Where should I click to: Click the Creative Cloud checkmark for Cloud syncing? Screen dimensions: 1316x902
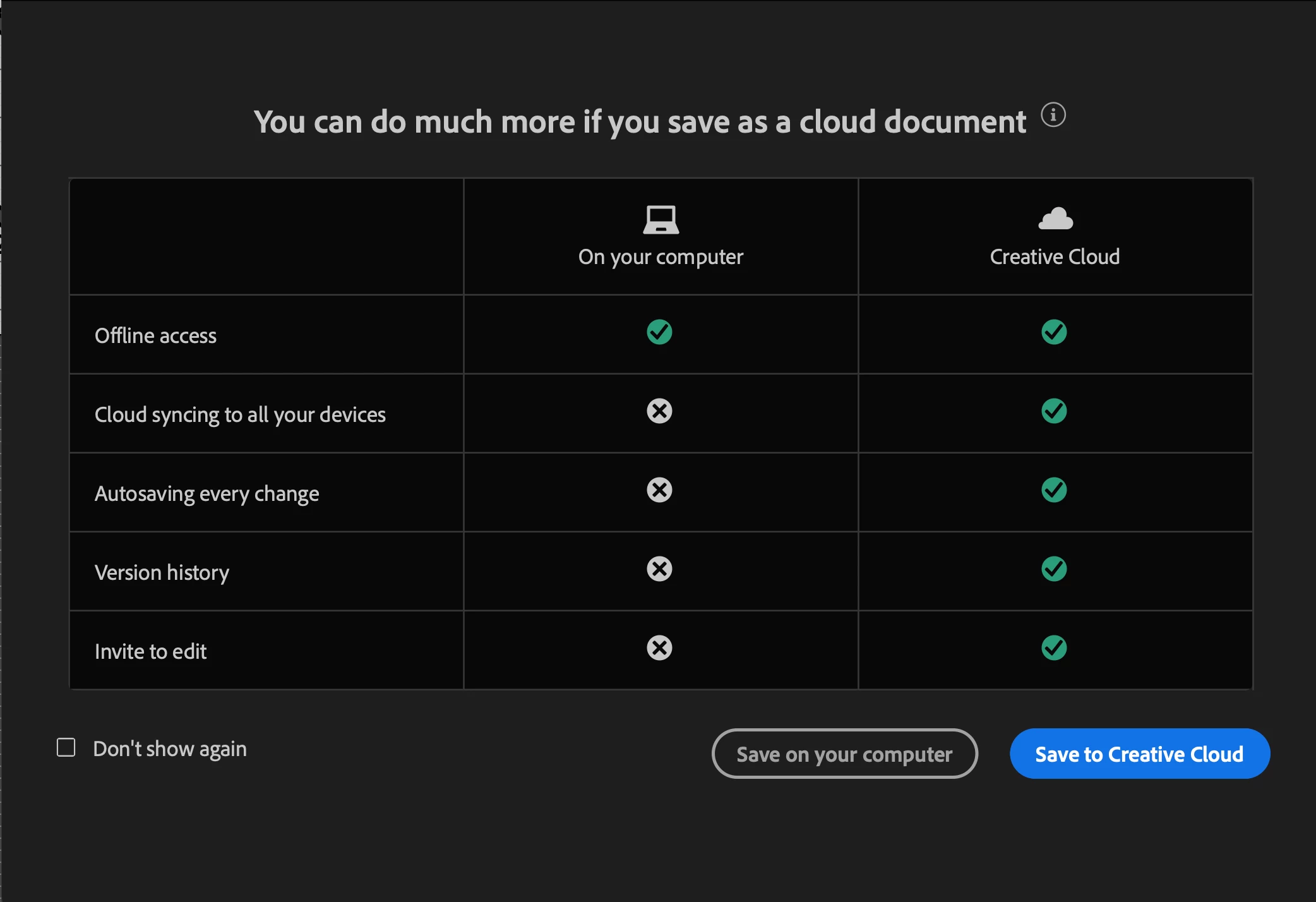1054,411
